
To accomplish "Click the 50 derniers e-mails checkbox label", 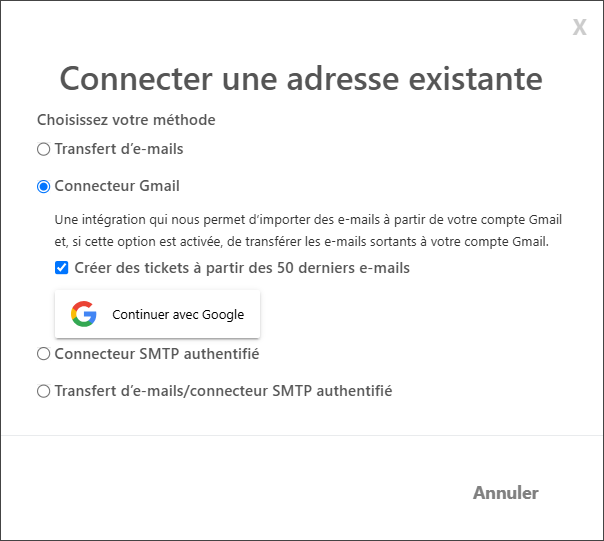I will (x=242, y=268).
